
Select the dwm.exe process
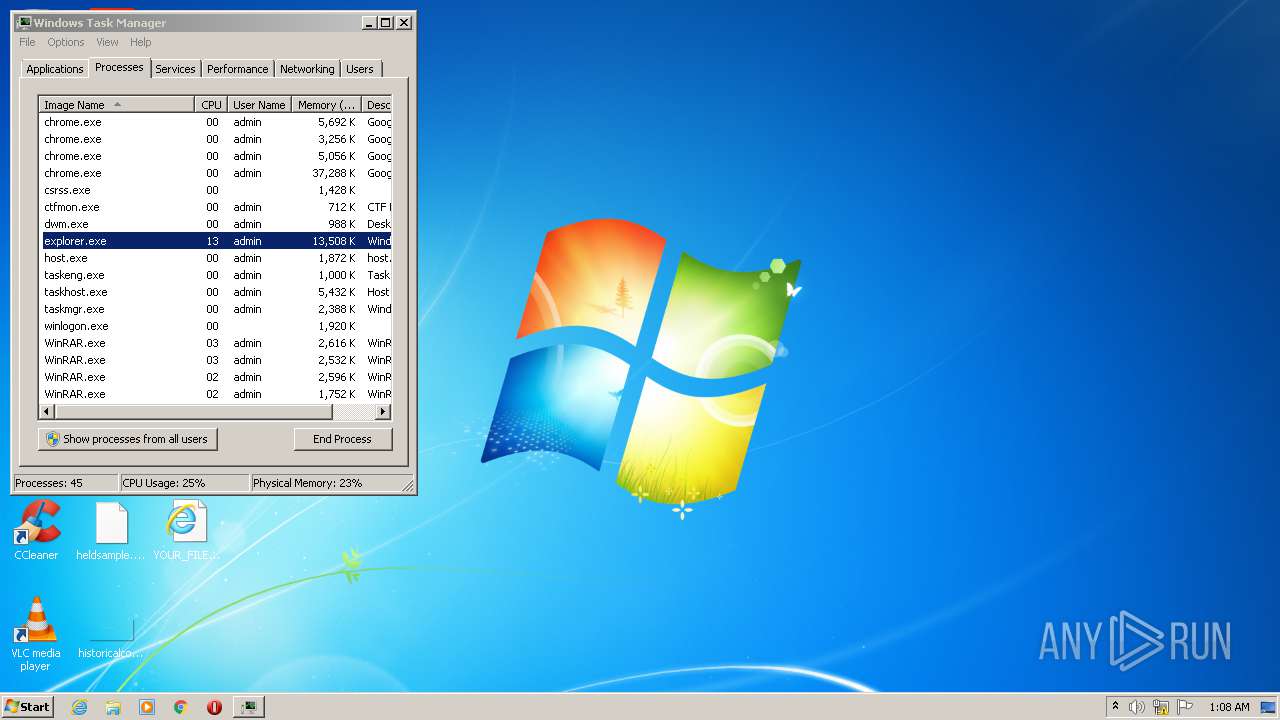(x=216, y=224)
